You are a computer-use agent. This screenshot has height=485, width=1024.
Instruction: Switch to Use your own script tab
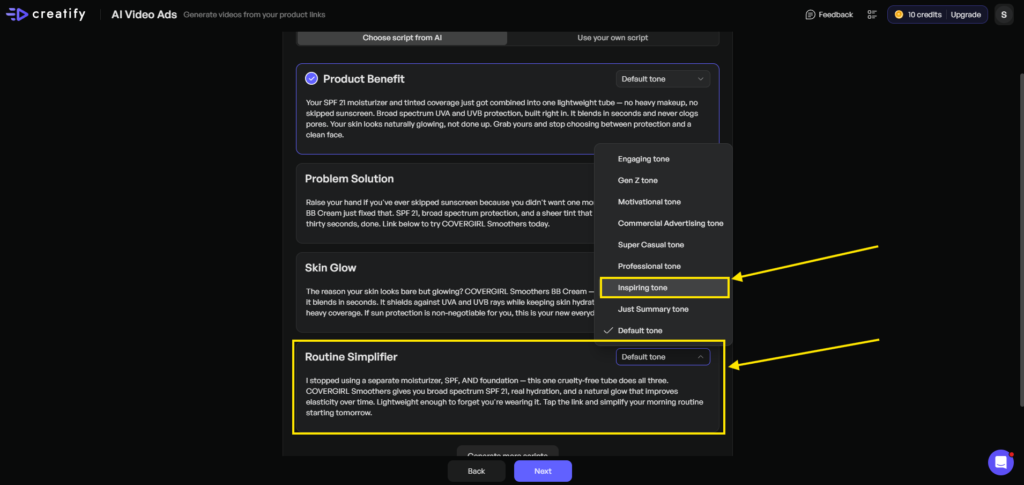[612, 38]
